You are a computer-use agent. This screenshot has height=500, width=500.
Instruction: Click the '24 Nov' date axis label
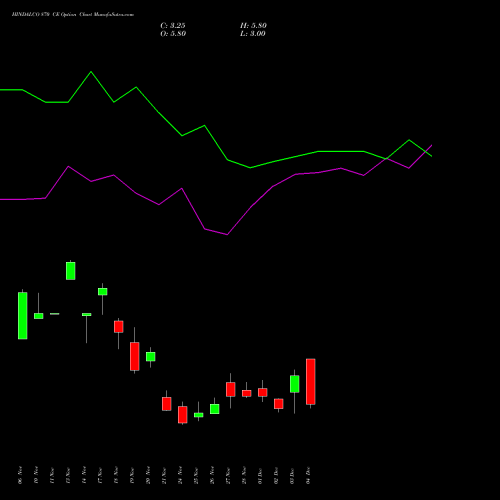coord(180,475)
